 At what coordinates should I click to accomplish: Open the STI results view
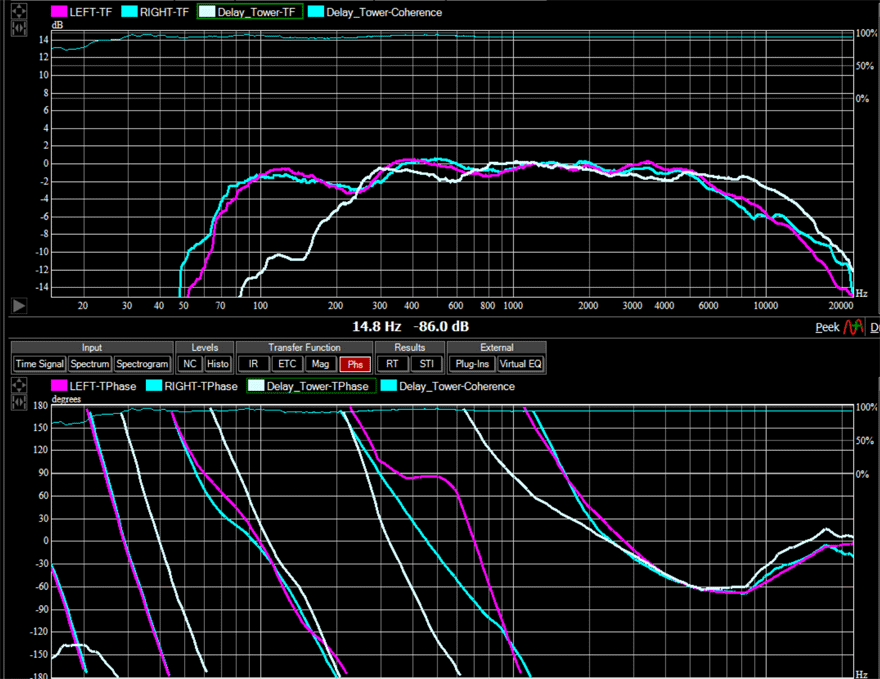tap(427, 364)
